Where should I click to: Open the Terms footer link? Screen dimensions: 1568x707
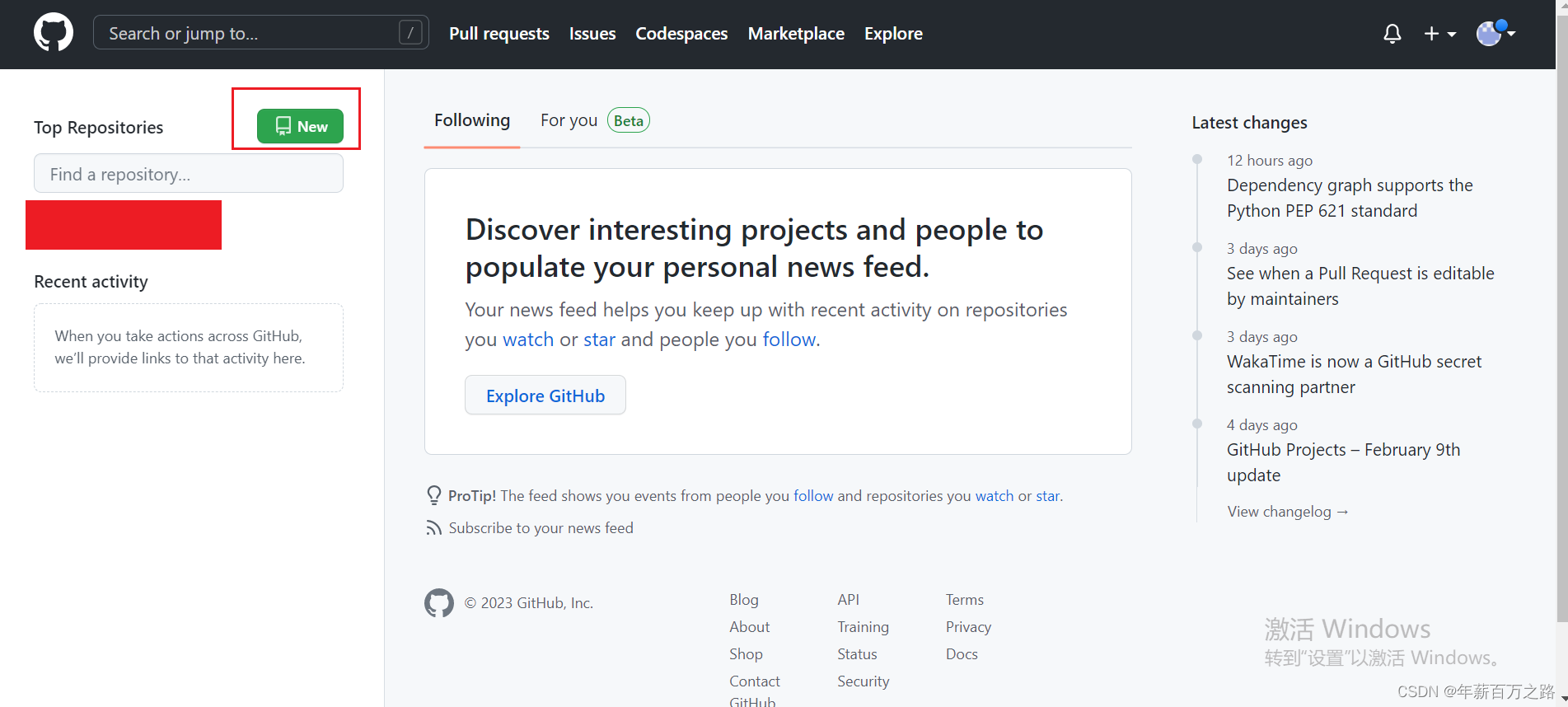(964, 600)
